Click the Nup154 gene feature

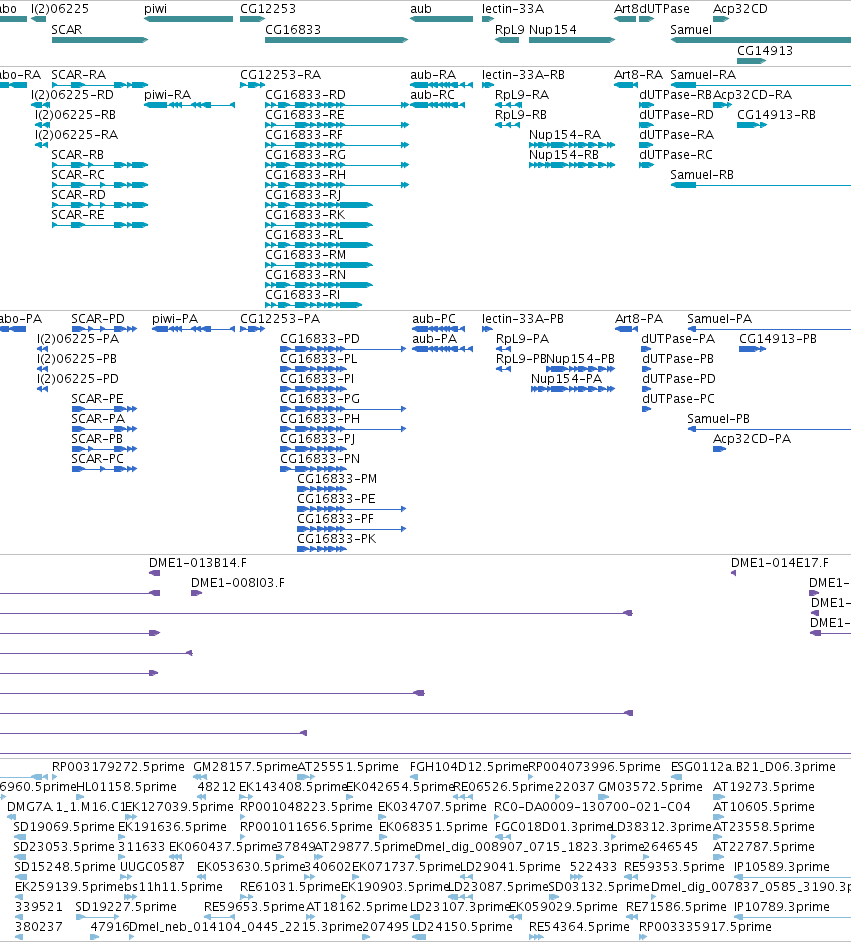click(572, 40)
